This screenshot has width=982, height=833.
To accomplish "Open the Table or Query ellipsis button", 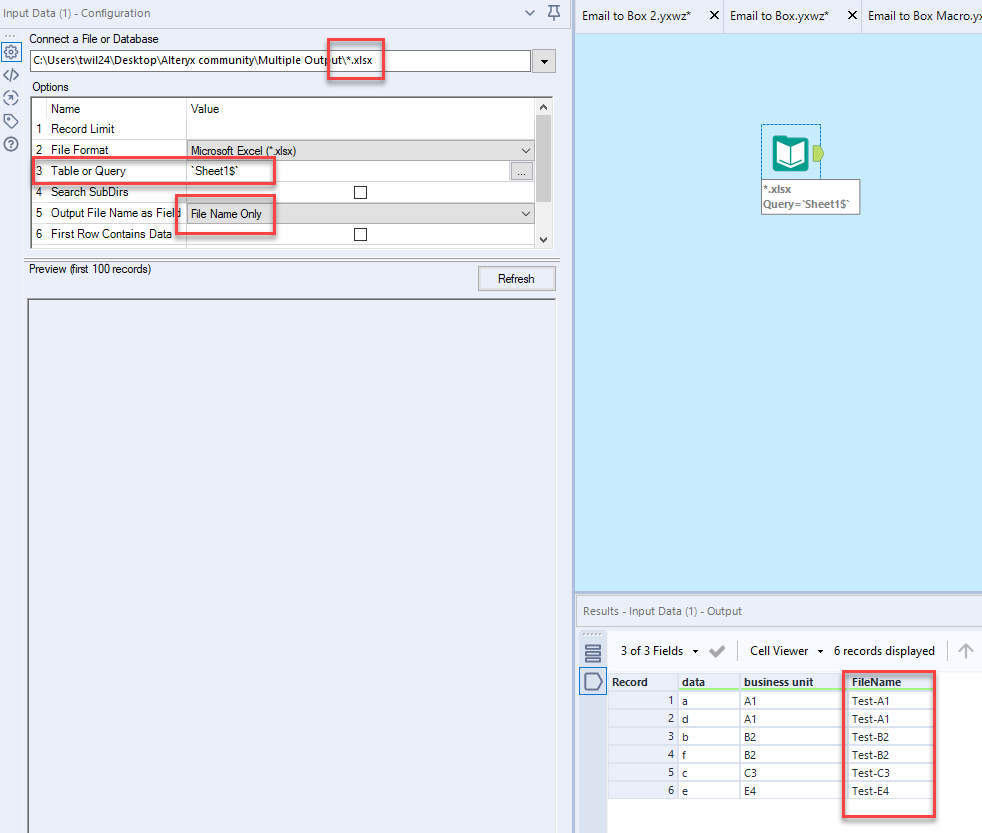I will tap(522, 172).
